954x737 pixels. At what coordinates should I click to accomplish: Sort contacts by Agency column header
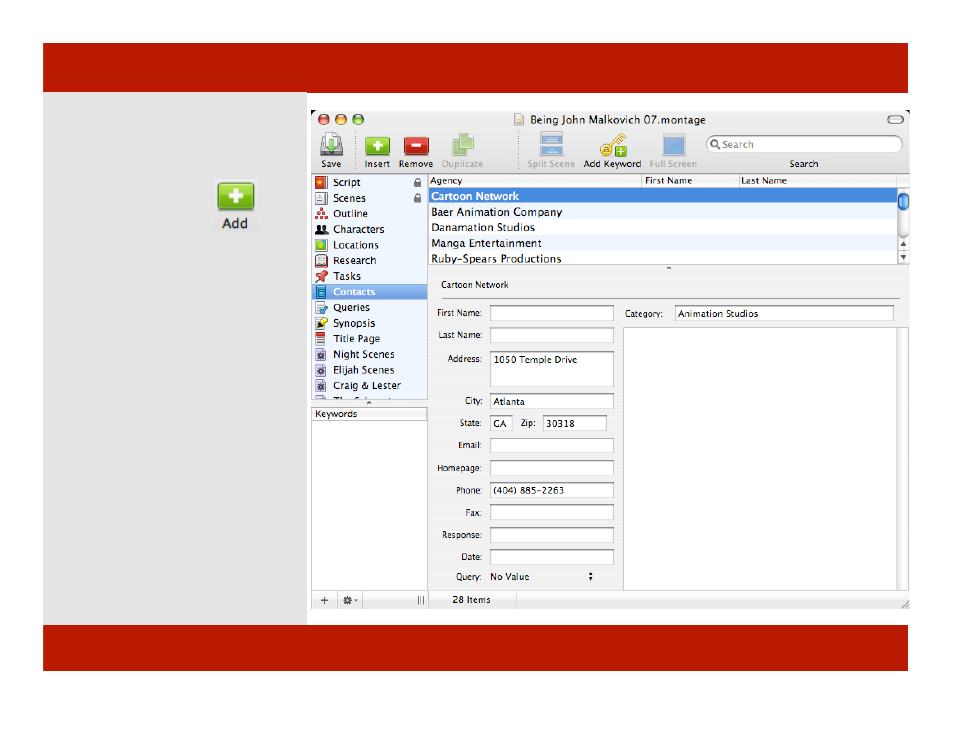pyautogui.click(x=535, y=181)
